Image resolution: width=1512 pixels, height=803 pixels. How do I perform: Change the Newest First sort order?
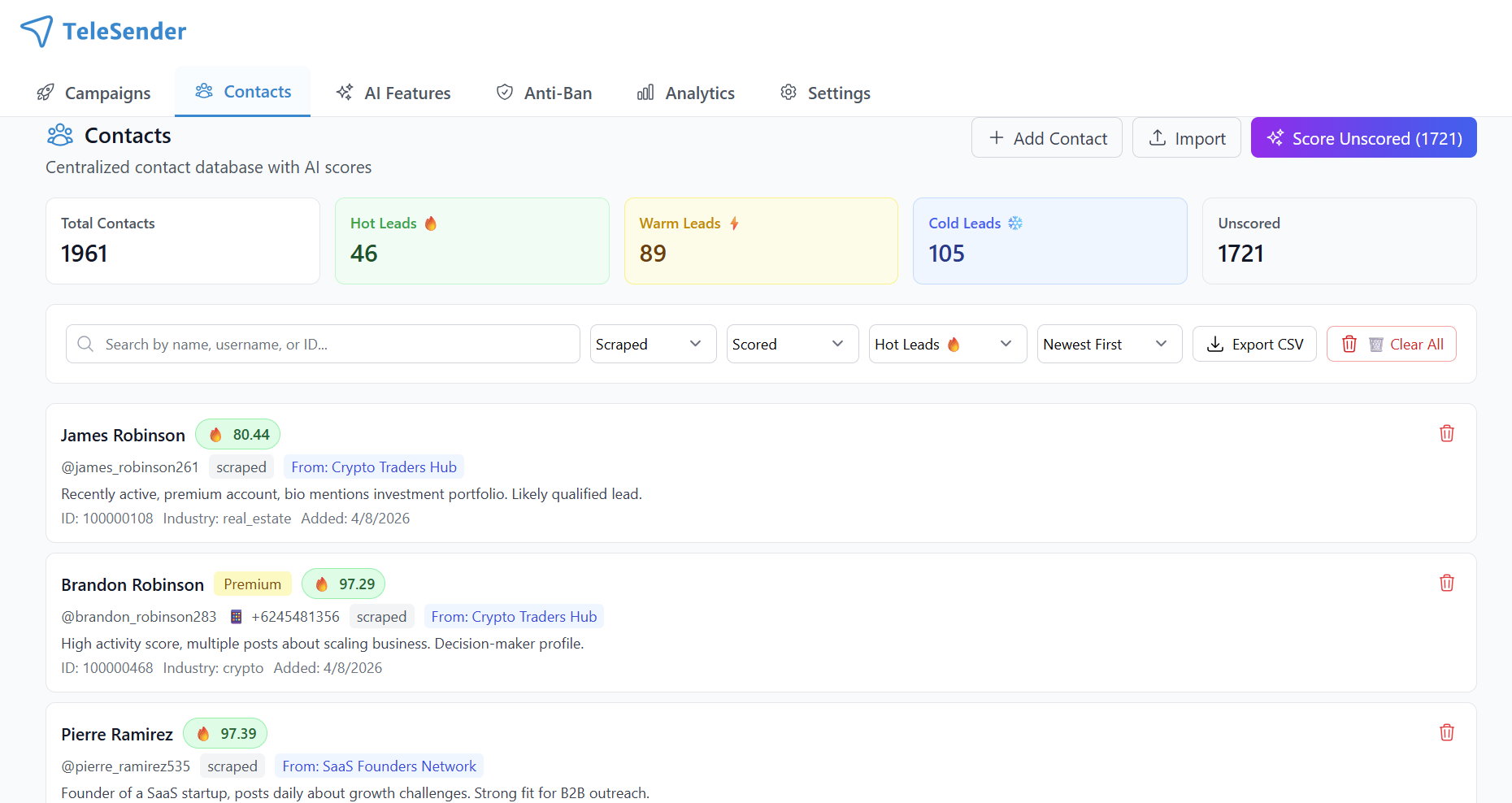[1109, 344]
